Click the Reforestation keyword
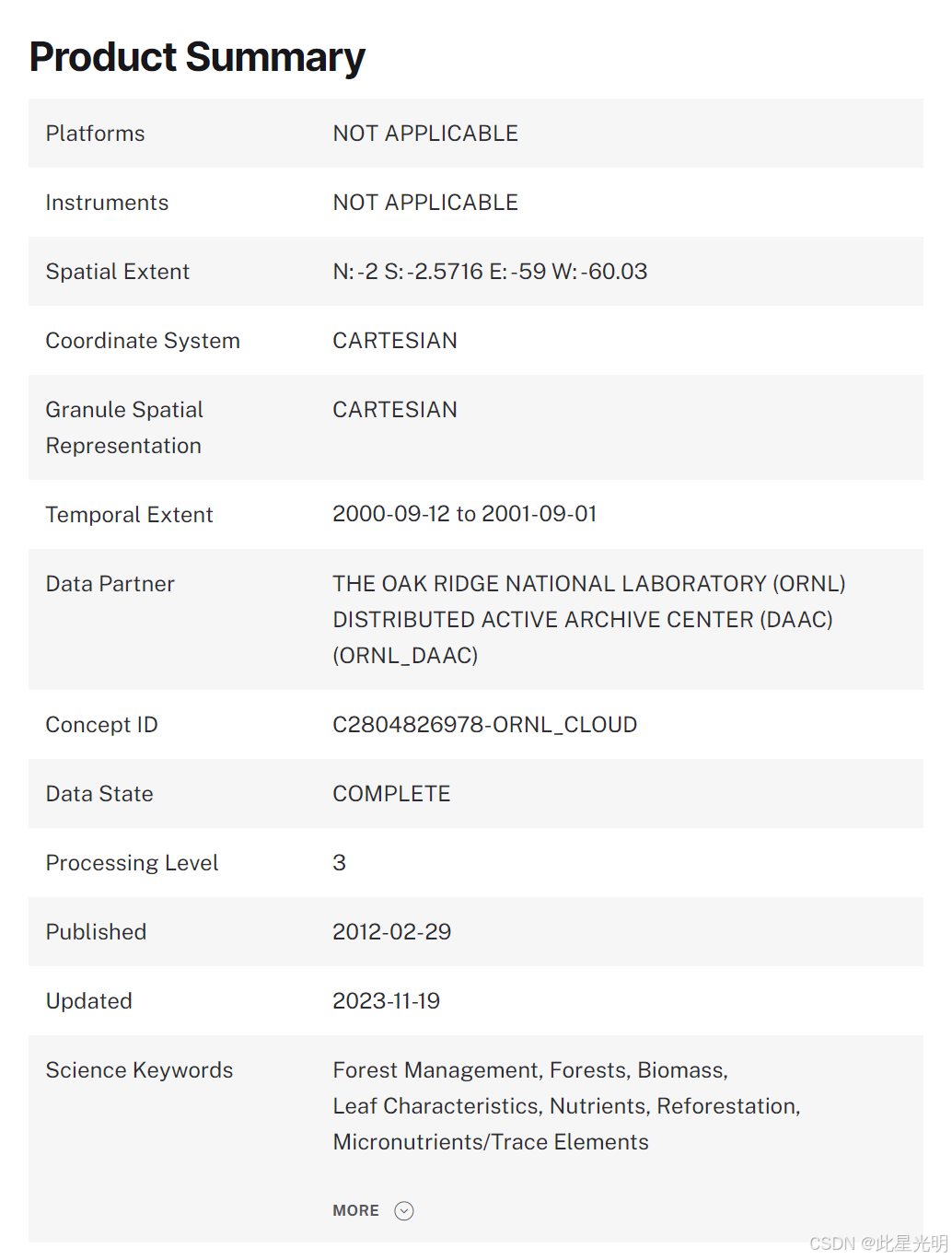Screen dimensions: 952x1260 [x=726, y=1106]
